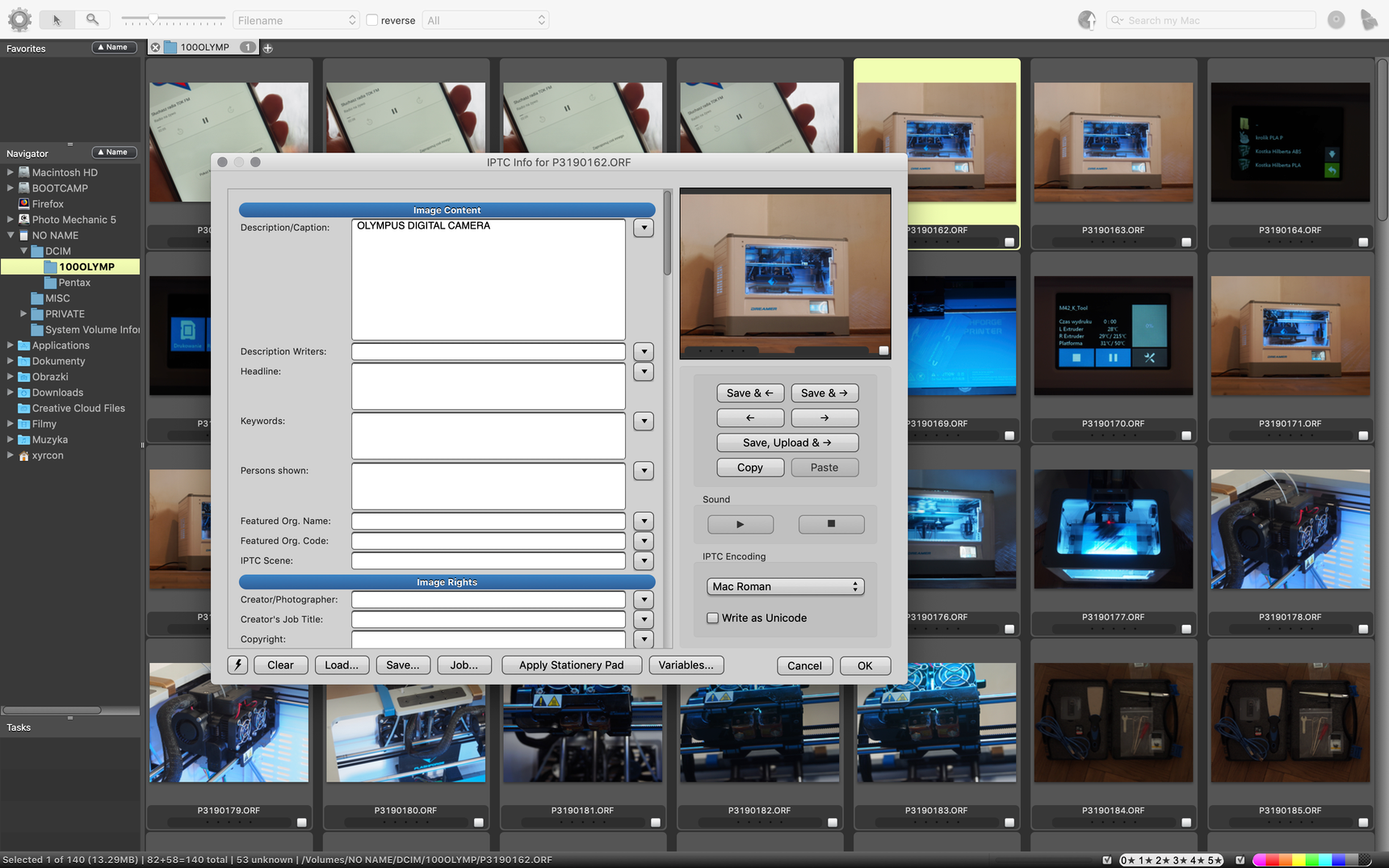
Task: Open the Description/Caption field dropdown arrow
Action: (x=644, y=228)
